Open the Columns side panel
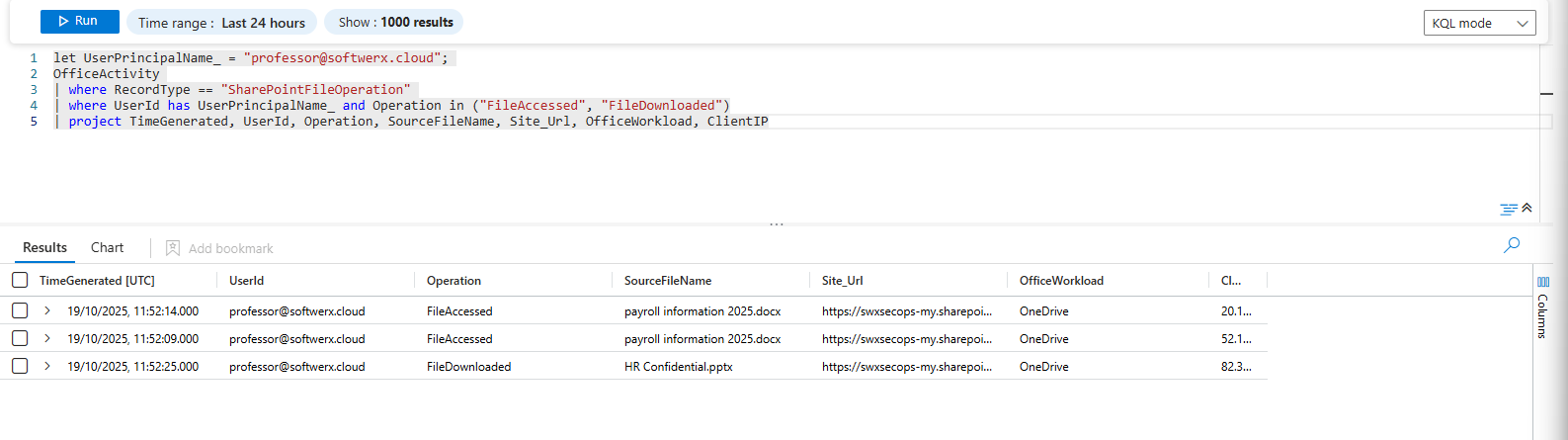Screen dimensions: 1568x440 [1542, 307]
